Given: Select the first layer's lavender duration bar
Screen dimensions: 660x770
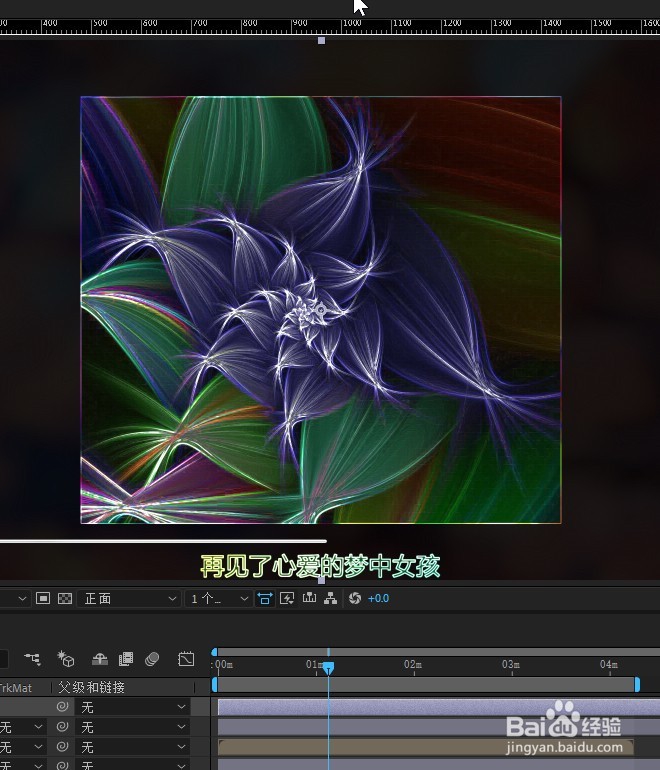Looking at the screenshot, I should 439,708.
